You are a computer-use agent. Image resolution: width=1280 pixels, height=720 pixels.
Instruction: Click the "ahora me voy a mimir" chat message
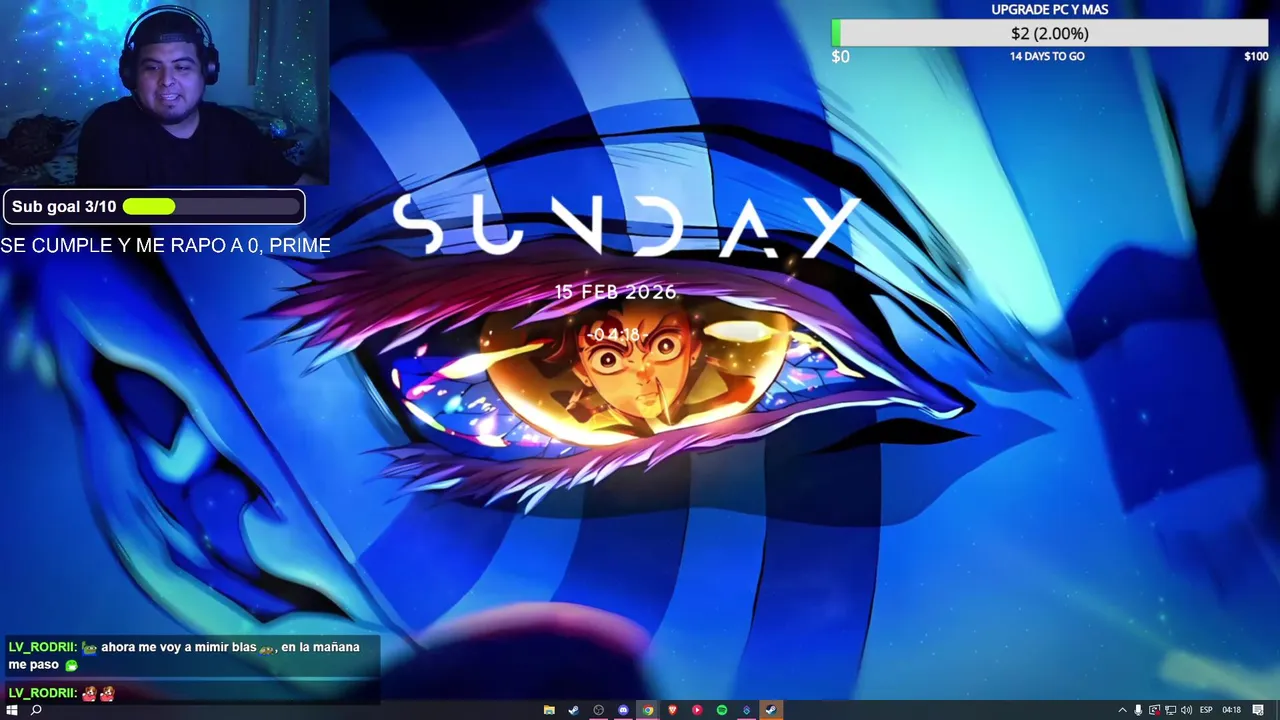[190, 655]
